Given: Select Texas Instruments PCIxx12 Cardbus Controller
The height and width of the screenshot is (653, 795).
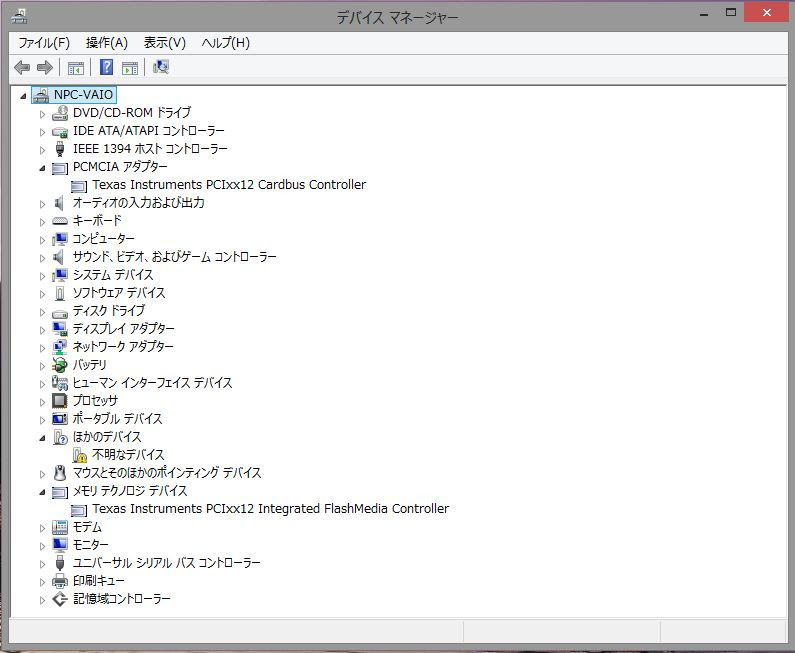Looking at the screenshot, I should click(229, 185).
